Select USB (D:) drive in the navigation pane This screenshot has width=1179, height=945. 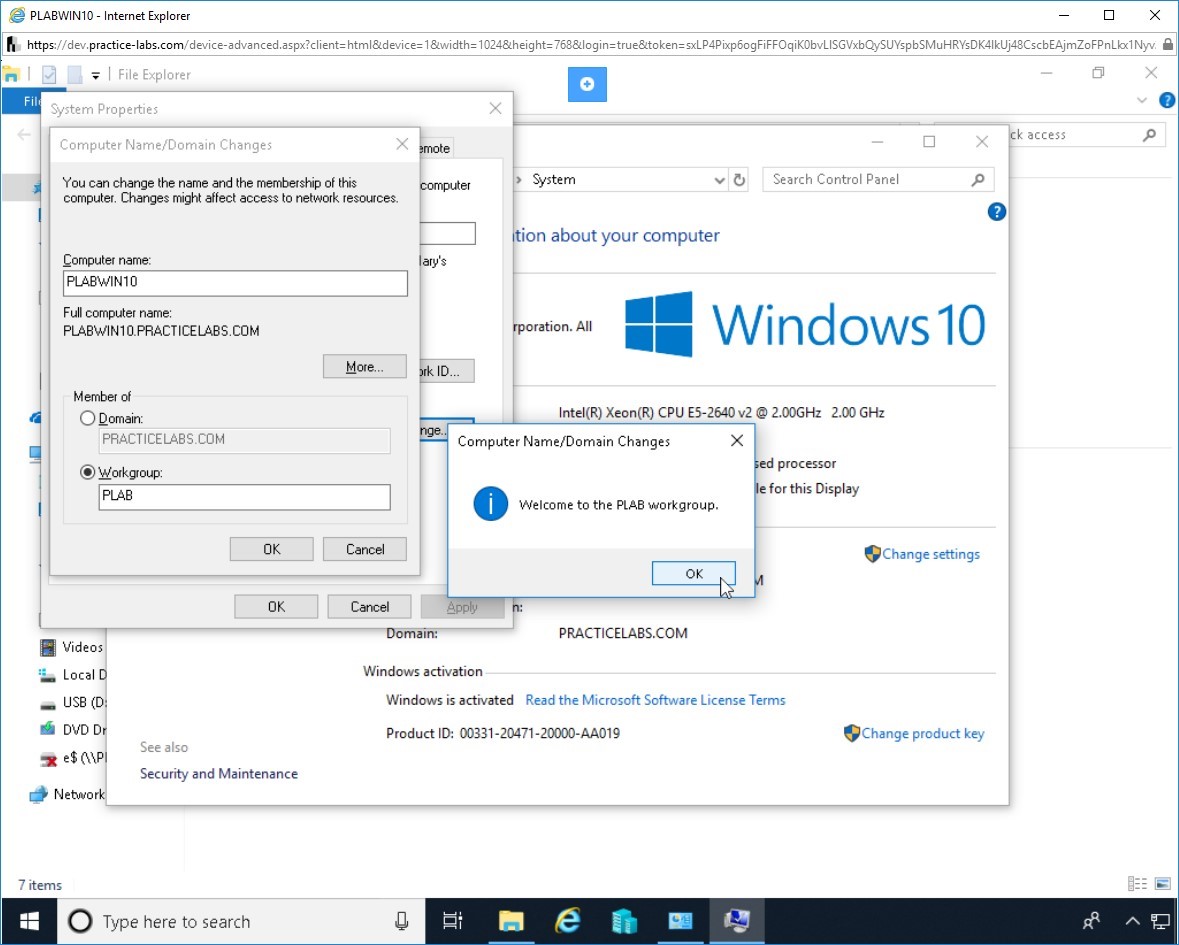coord(73,702)
